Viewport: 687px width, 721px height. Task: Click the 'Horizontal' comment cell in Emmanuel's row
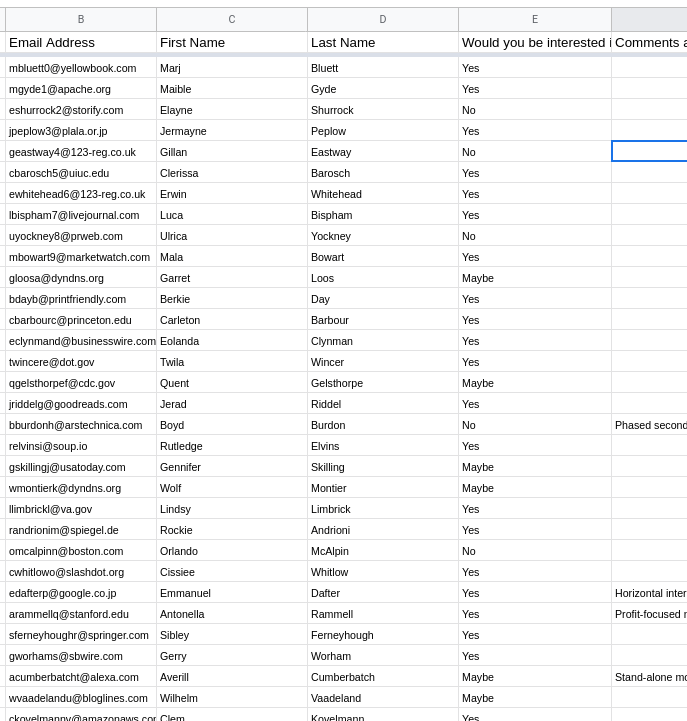(649, 593)
